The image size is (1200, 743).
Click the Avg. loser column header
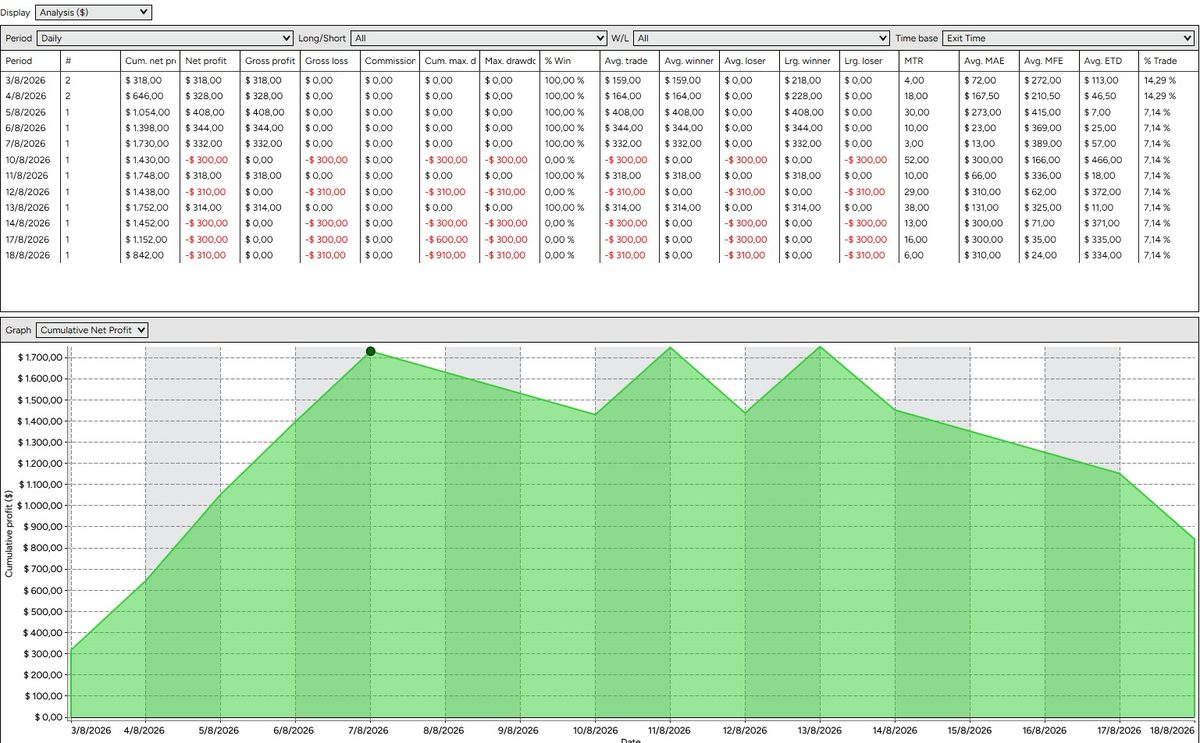(750, 61)
